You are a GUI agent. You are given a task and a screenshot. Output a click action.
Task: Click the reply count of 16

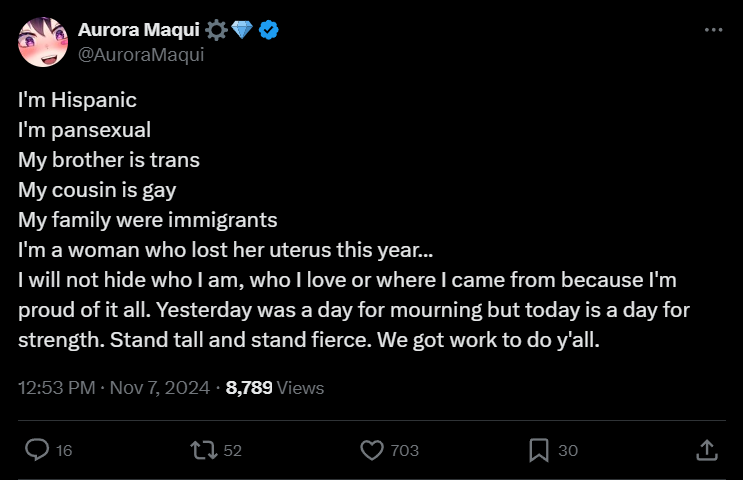64,451
